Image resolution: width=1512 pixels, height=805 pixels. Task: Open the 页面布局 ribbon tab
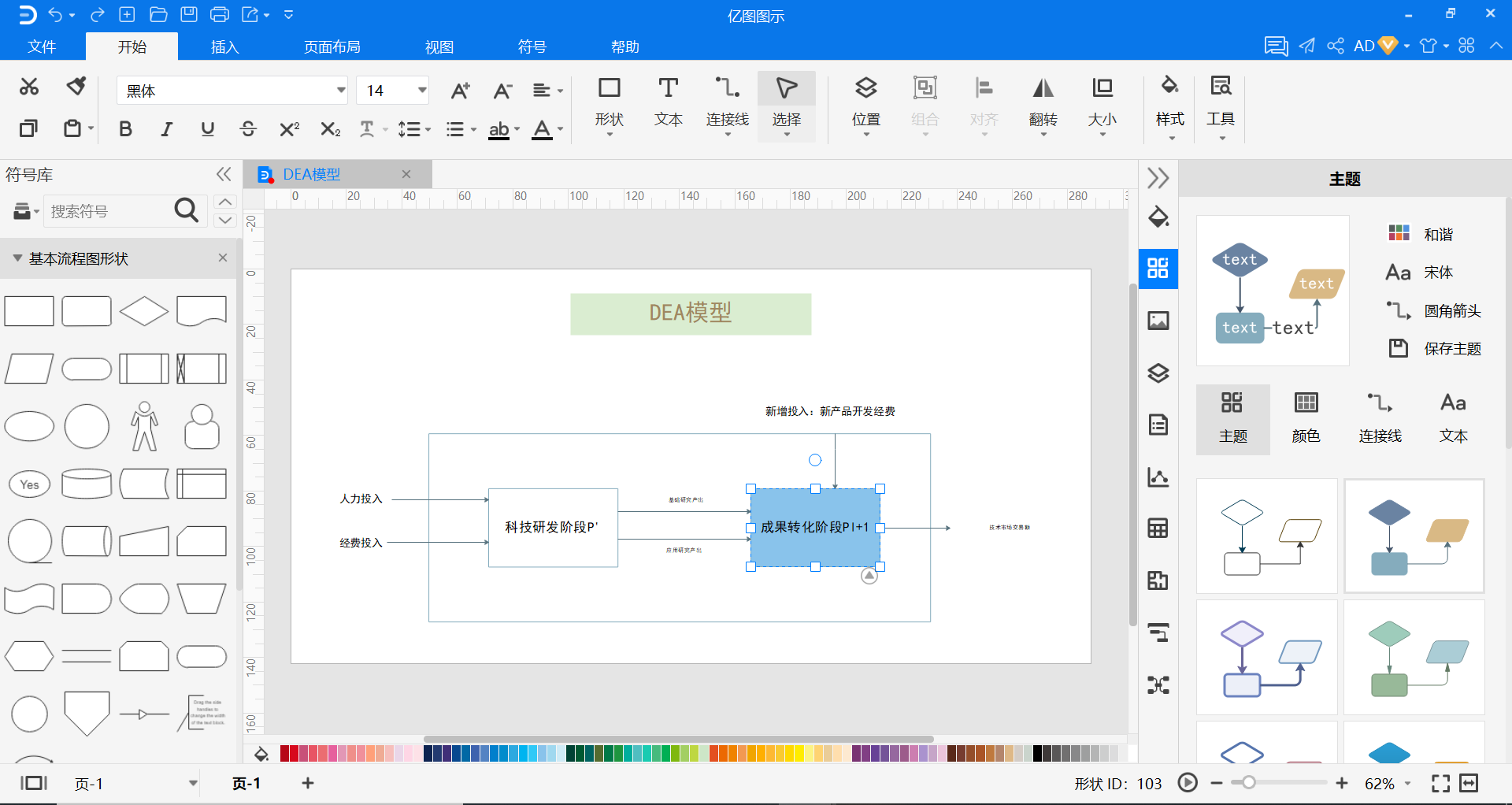332,46
